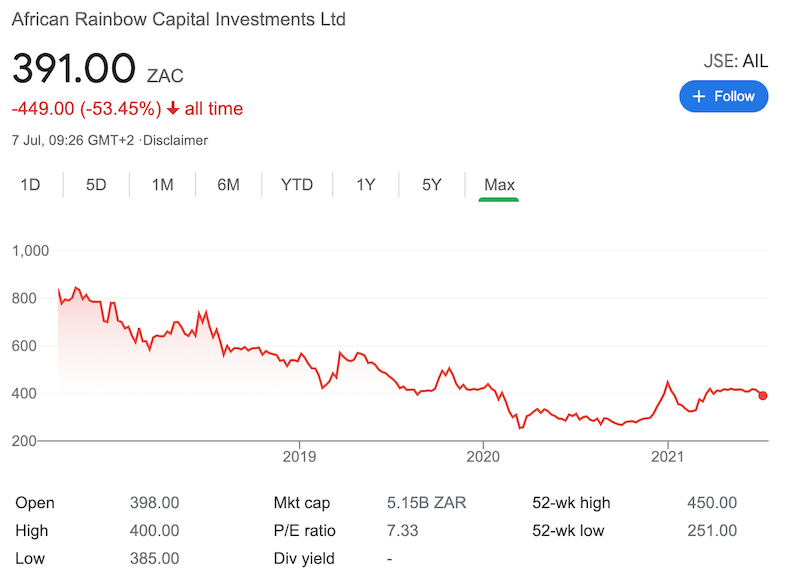Select the 1Y time range tab

click(365, 185)
